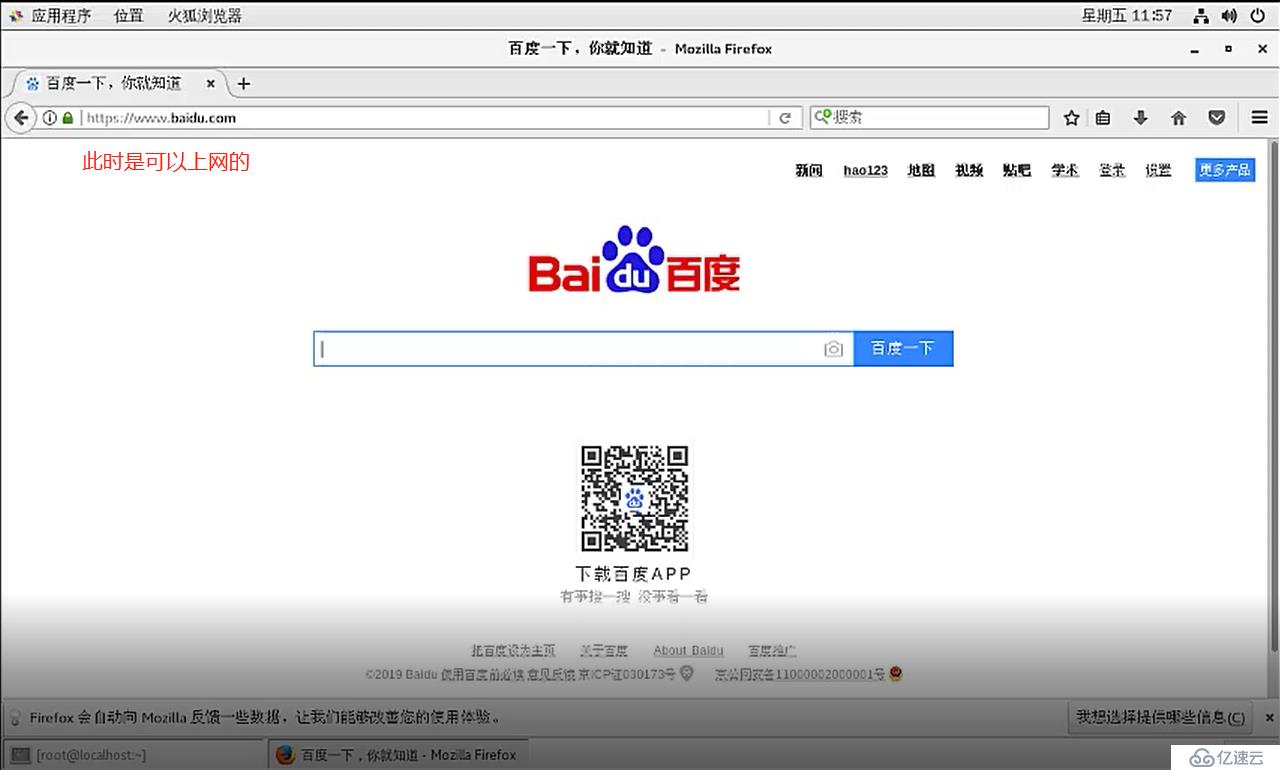The image size is (1280, 770).
Task: Open the 新闻 link
Action: point(809,170)
